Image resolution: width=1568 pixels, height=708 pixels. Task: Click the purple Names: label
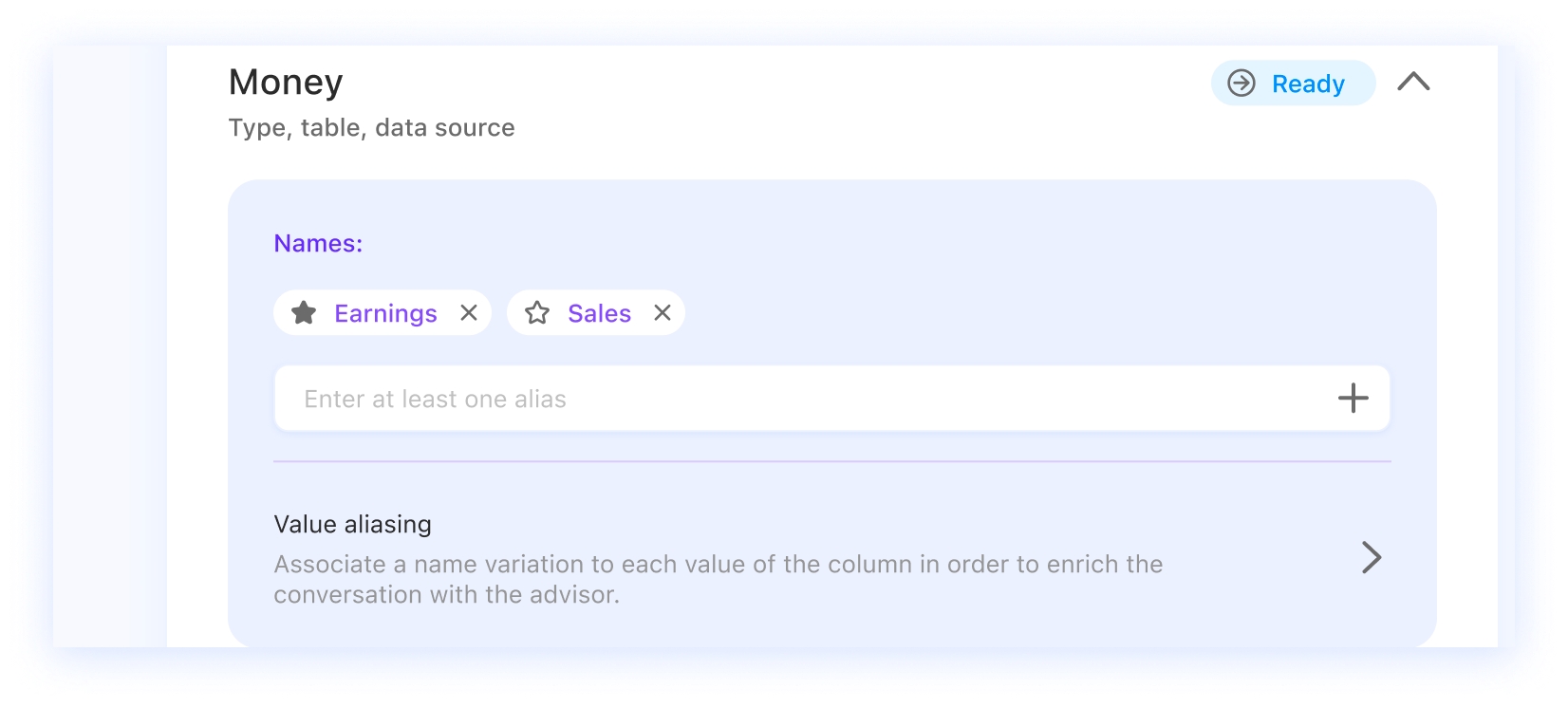pos(318,244)
